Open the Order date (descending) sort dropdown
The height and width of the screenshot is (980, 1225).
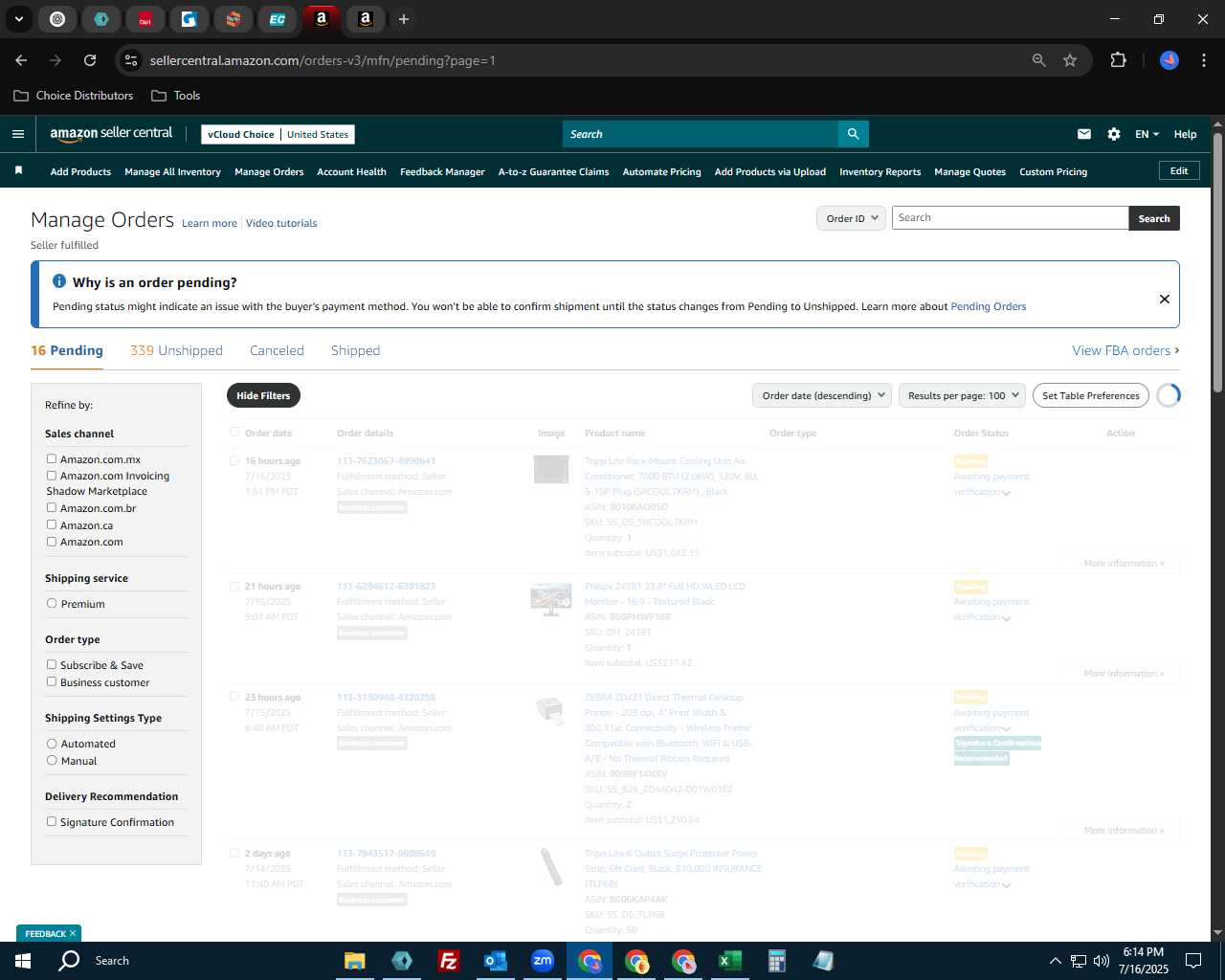coord(822,395)
